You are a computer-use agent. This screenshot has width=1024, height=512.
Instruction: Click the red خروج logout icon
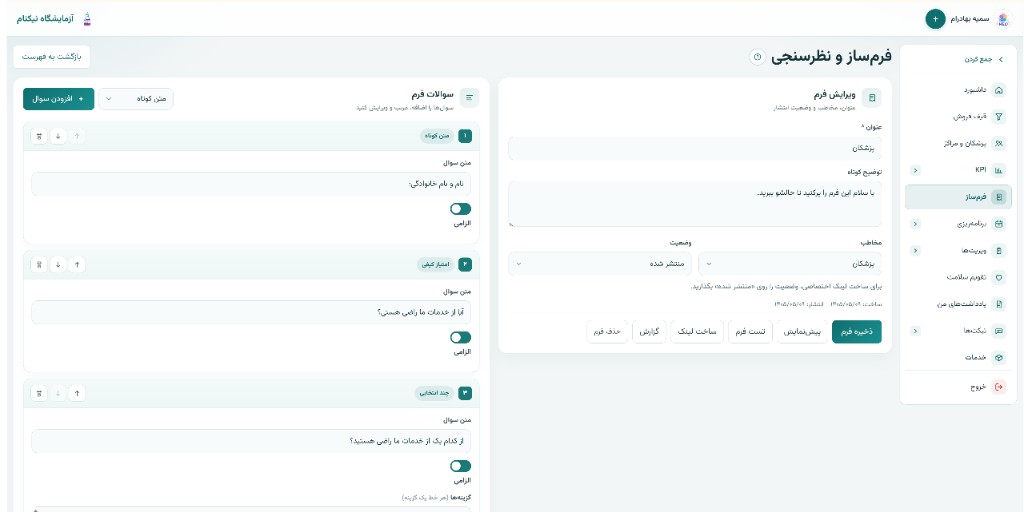[x=998, y=387]
